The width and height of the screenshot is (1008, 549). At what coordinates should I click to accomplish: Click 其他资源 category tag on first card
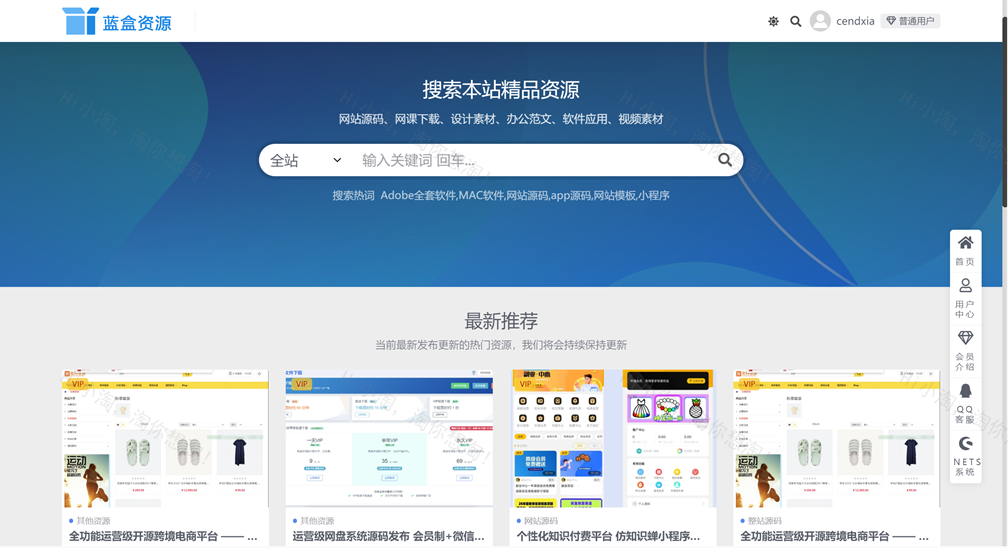[x=93, y=521]
